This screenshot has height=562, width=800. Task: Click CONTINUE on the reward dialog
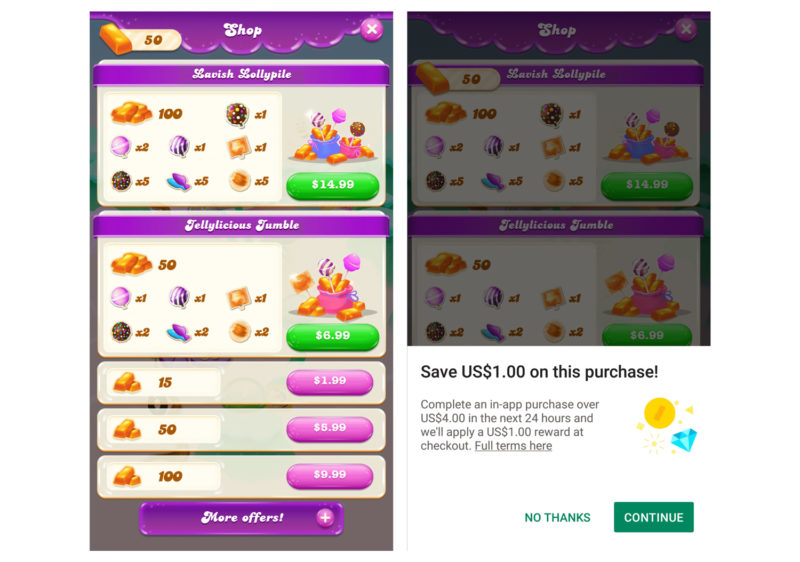[x=654, y=517]
